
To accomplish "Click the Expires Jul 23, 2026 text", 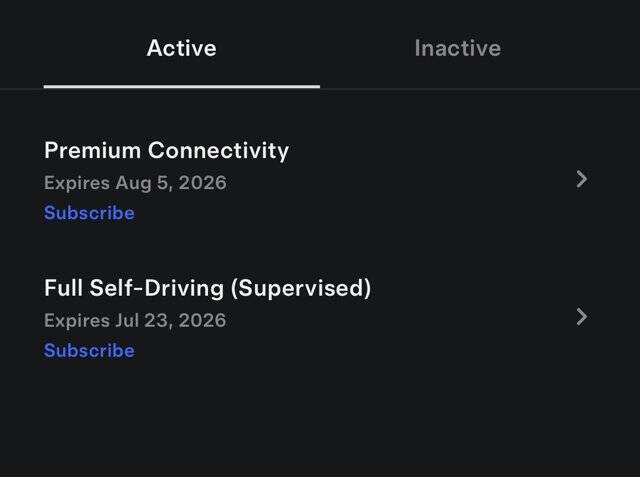I will coord(135,320).
